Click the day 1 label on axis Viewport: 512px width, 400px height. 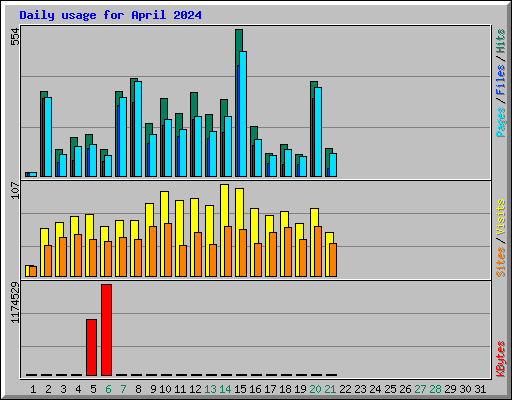tap(33, 389)
